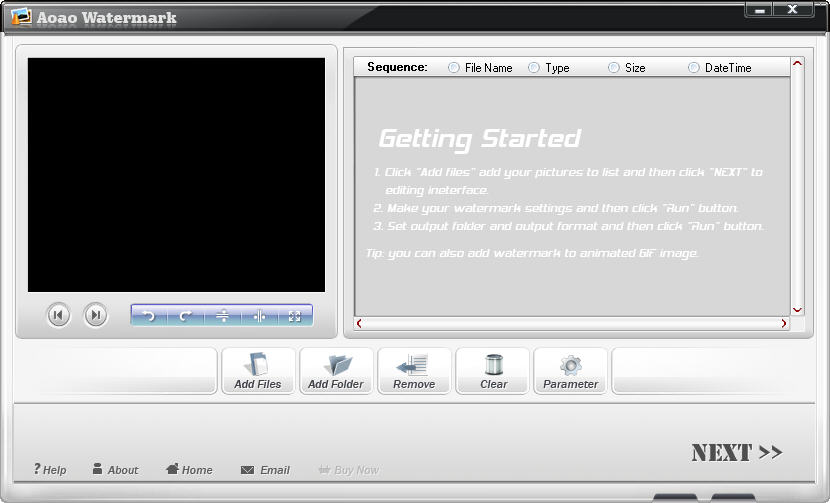
Task: Flip image vertically icon
Action: [222, 316]
